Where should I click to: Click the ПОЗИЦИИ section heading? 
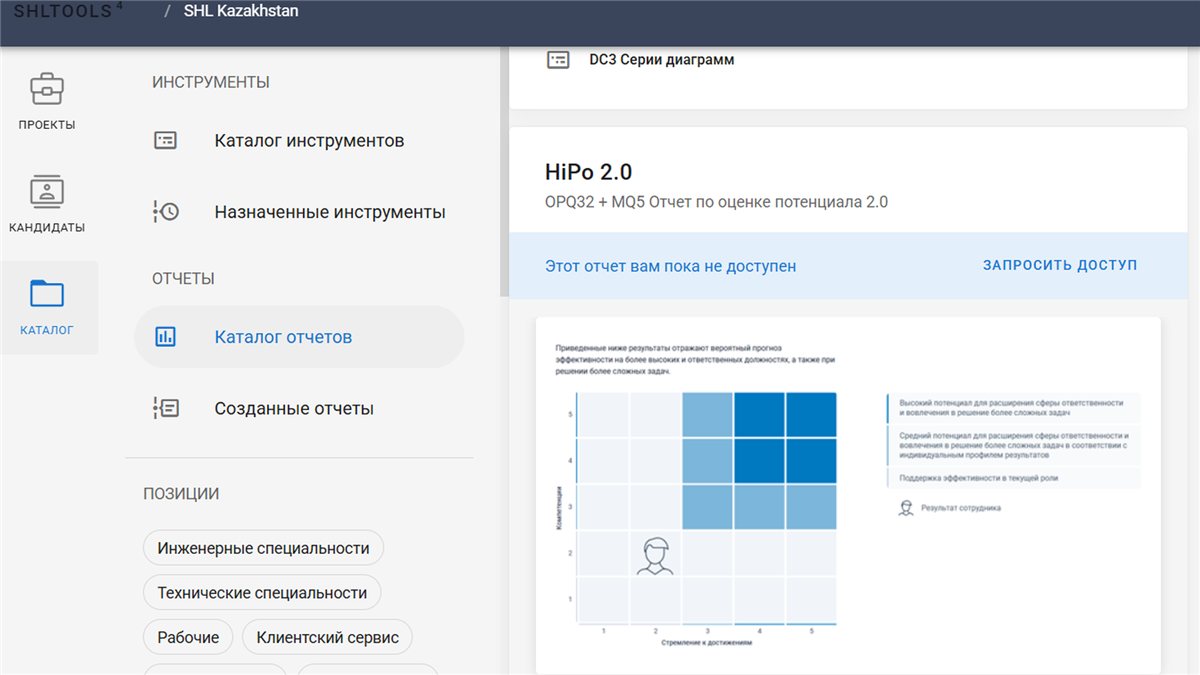coord(181,493)
